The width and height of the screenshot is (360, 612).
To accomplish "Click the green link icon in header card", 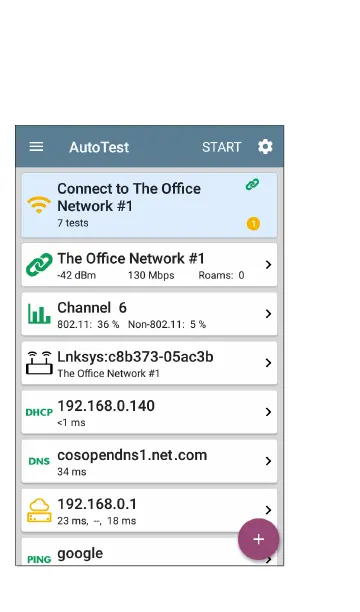I will coord(252,184).
